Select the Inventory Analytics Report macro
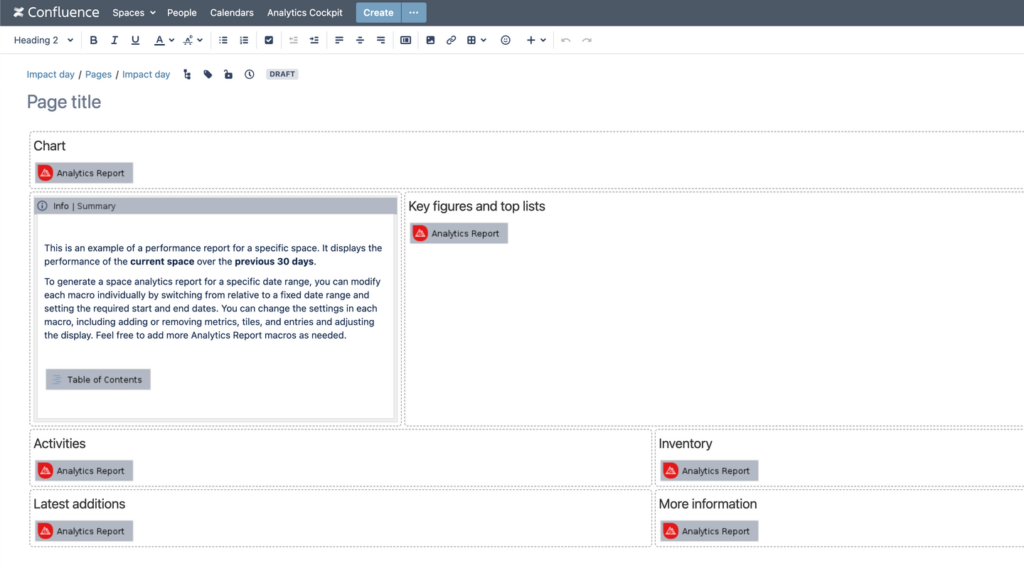 point(709,470)
